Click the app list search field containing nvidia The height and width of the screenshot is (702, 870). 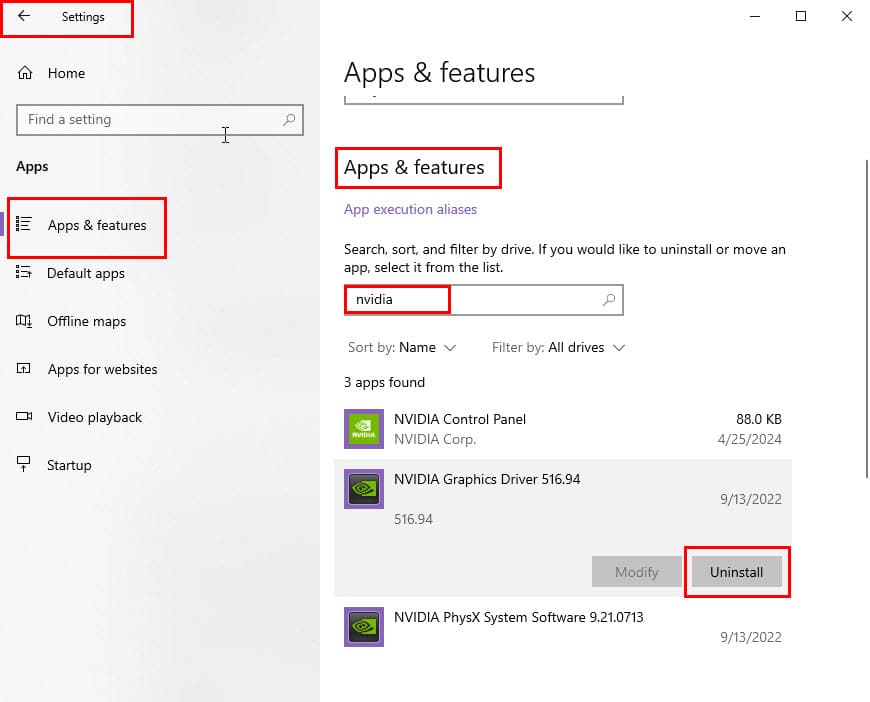483,300
